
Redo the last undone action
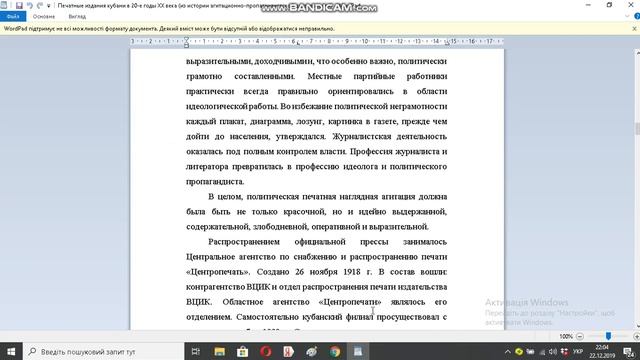[x=40, y=5]
